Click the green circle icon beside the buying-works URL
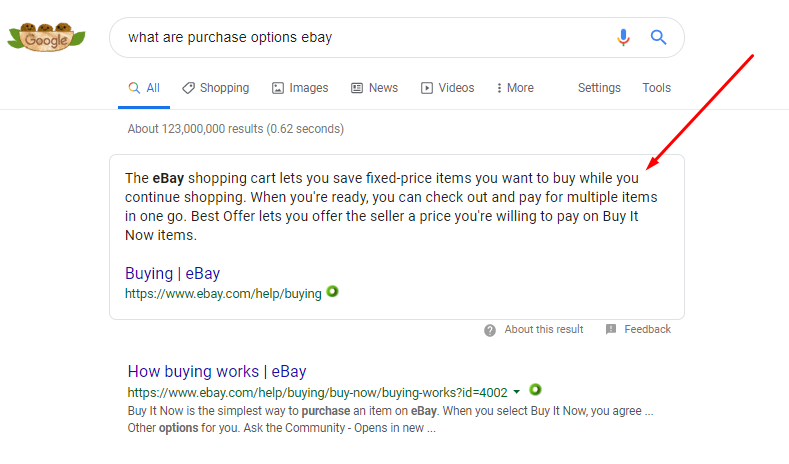The image size is (789, 464). (536, 389)
